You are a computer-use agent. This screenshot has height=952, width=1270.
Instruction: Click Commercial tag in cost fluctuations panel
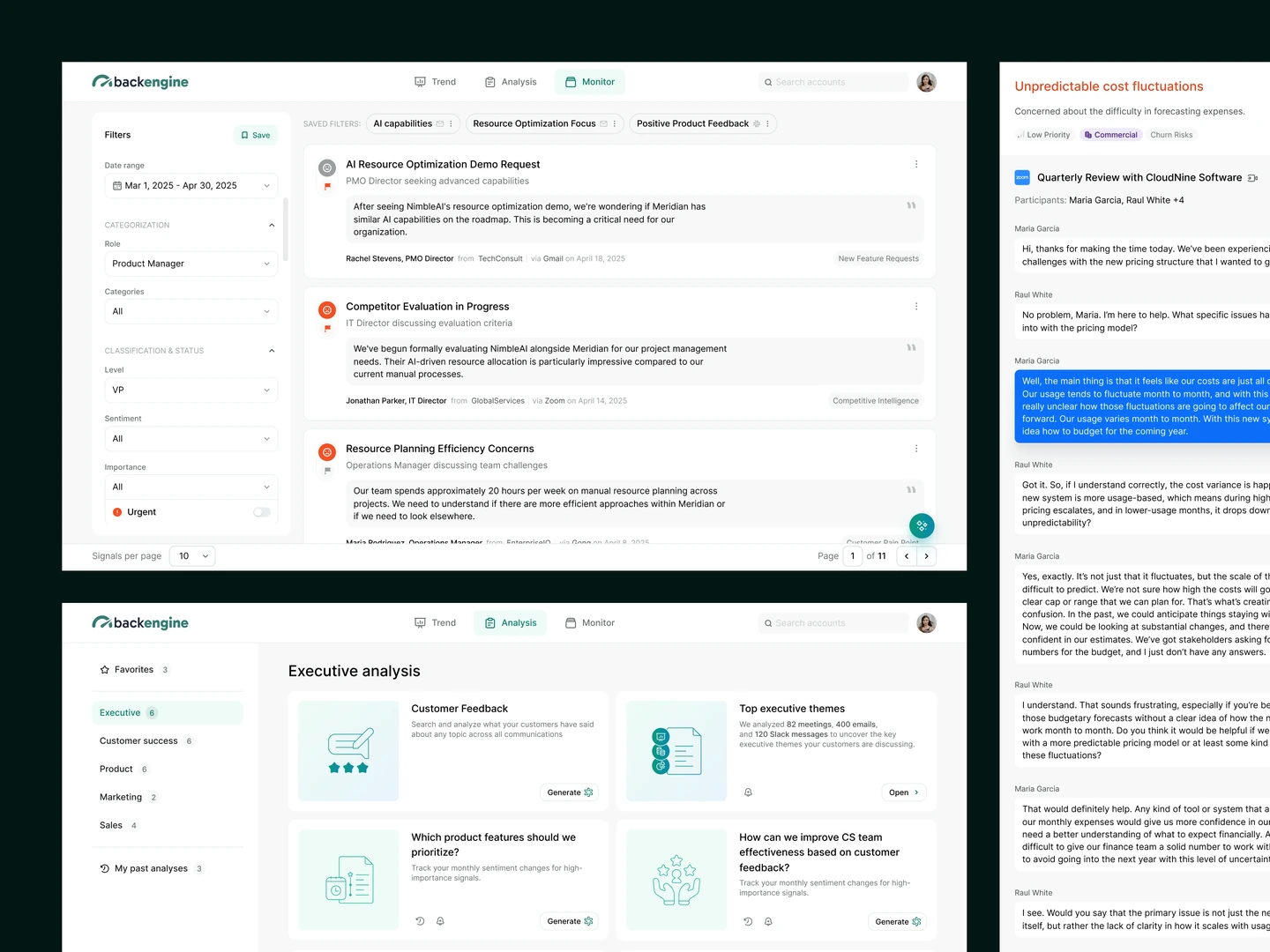[1111, 135]
